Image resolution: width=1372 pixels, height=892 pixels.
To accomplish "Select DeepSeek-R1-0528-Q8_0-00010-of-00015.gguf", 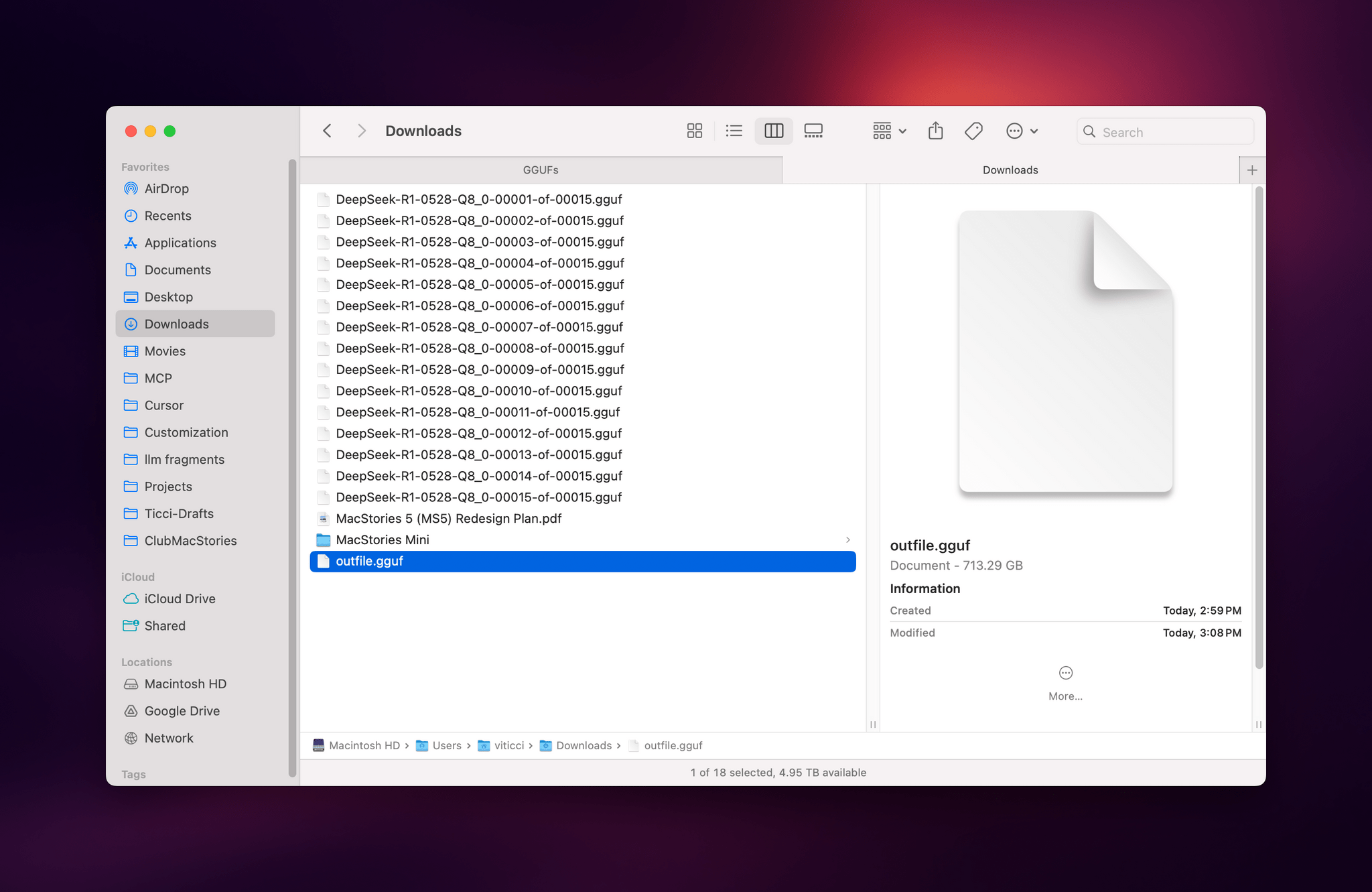I will coord(583,391).
